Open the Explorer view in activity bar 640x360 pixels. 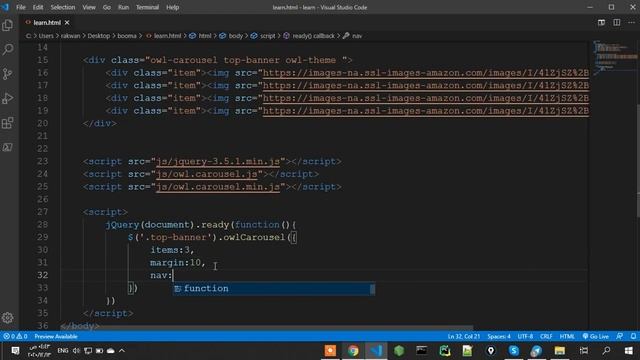(8, 25)
